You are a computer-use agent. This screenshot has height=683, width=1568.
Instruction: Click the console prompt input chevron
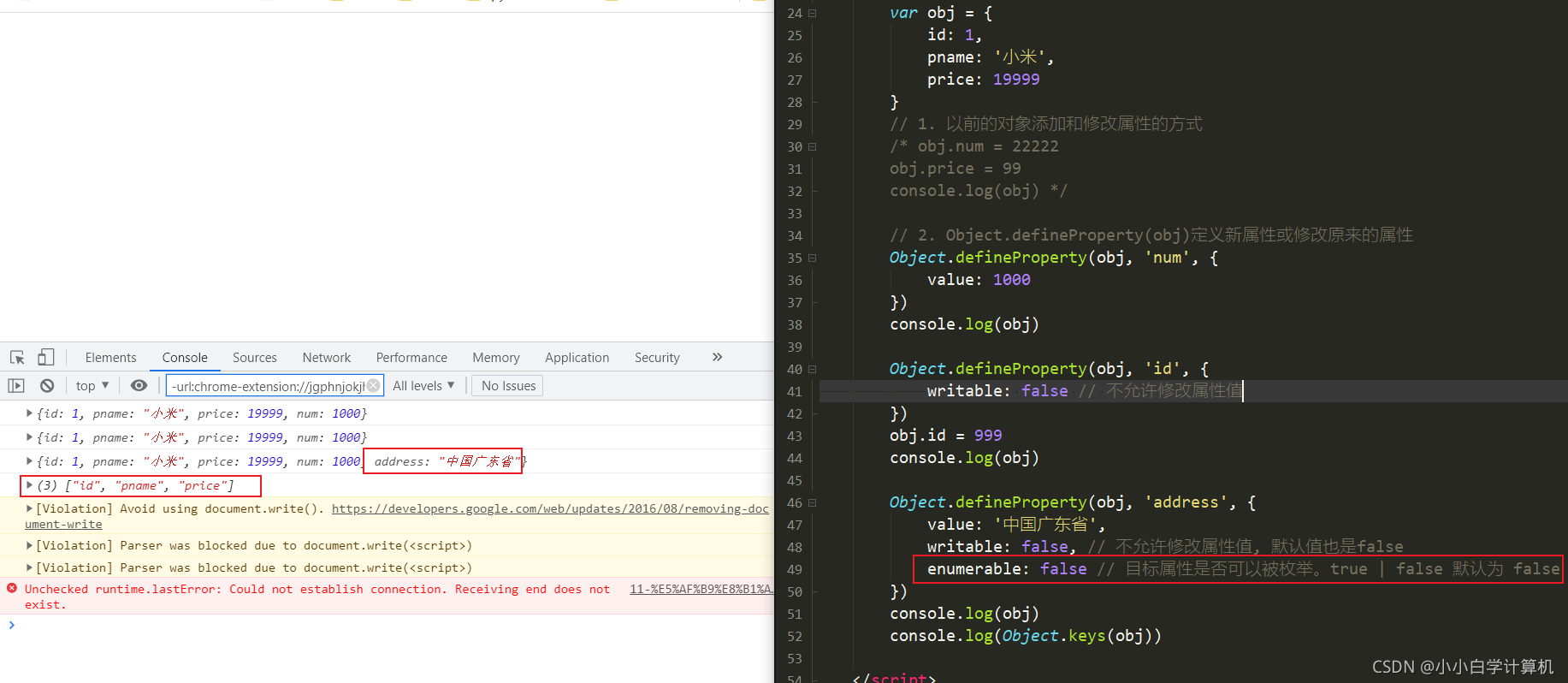click(11, 626)
